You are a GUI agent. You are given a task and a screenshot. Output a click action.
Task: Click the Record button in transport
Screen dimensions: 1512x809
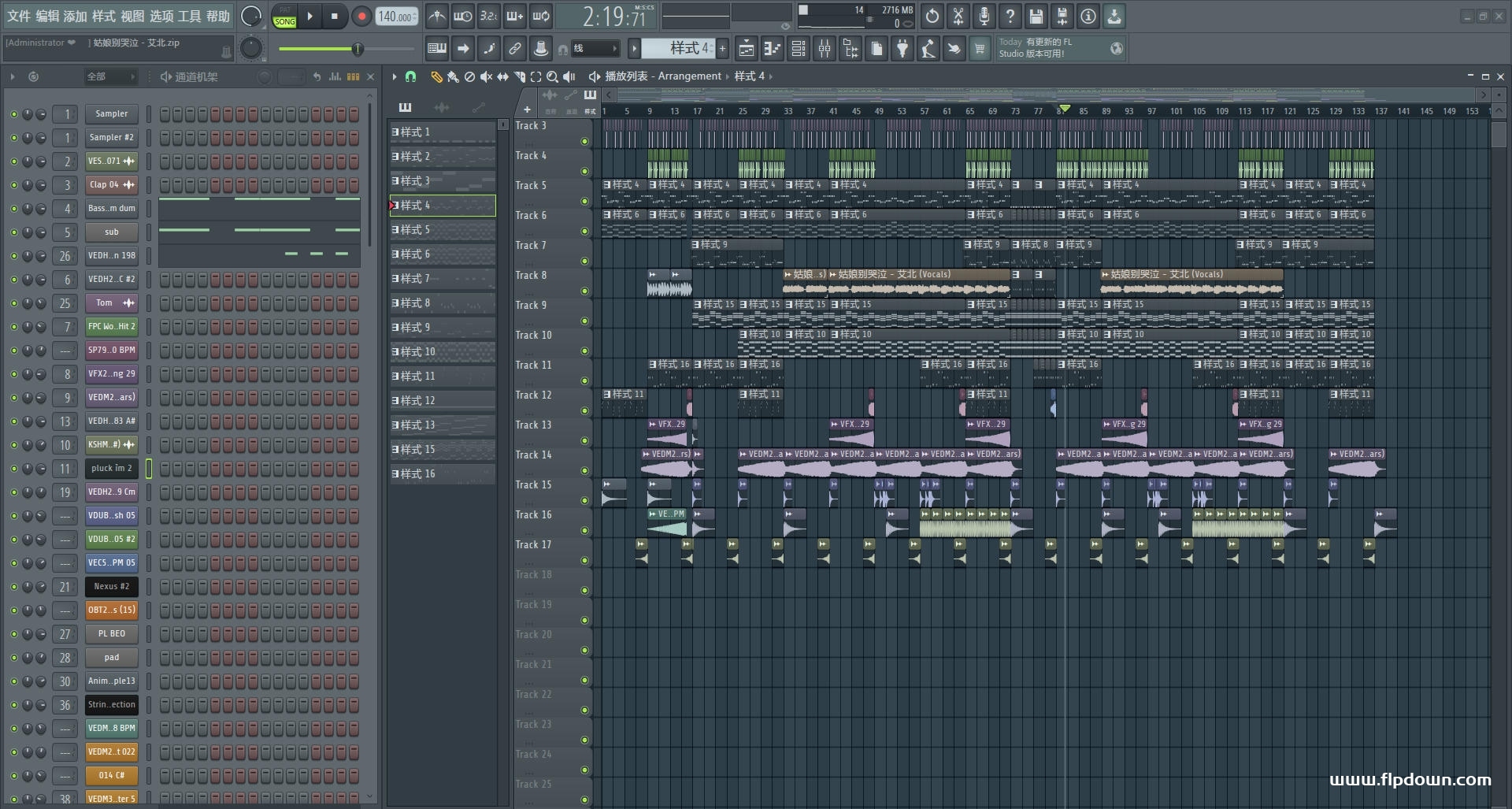click(x=361, y=17)
